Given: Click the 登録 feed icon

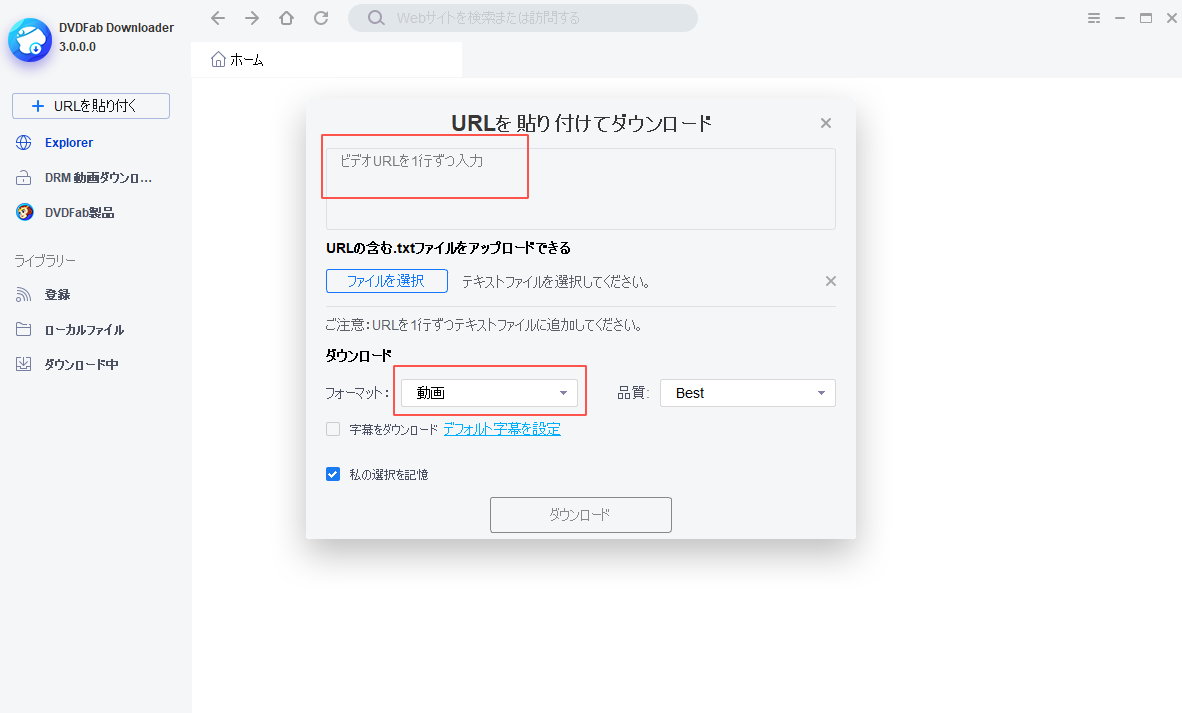Looking at the screenshot, I should [x=23, y=295].
